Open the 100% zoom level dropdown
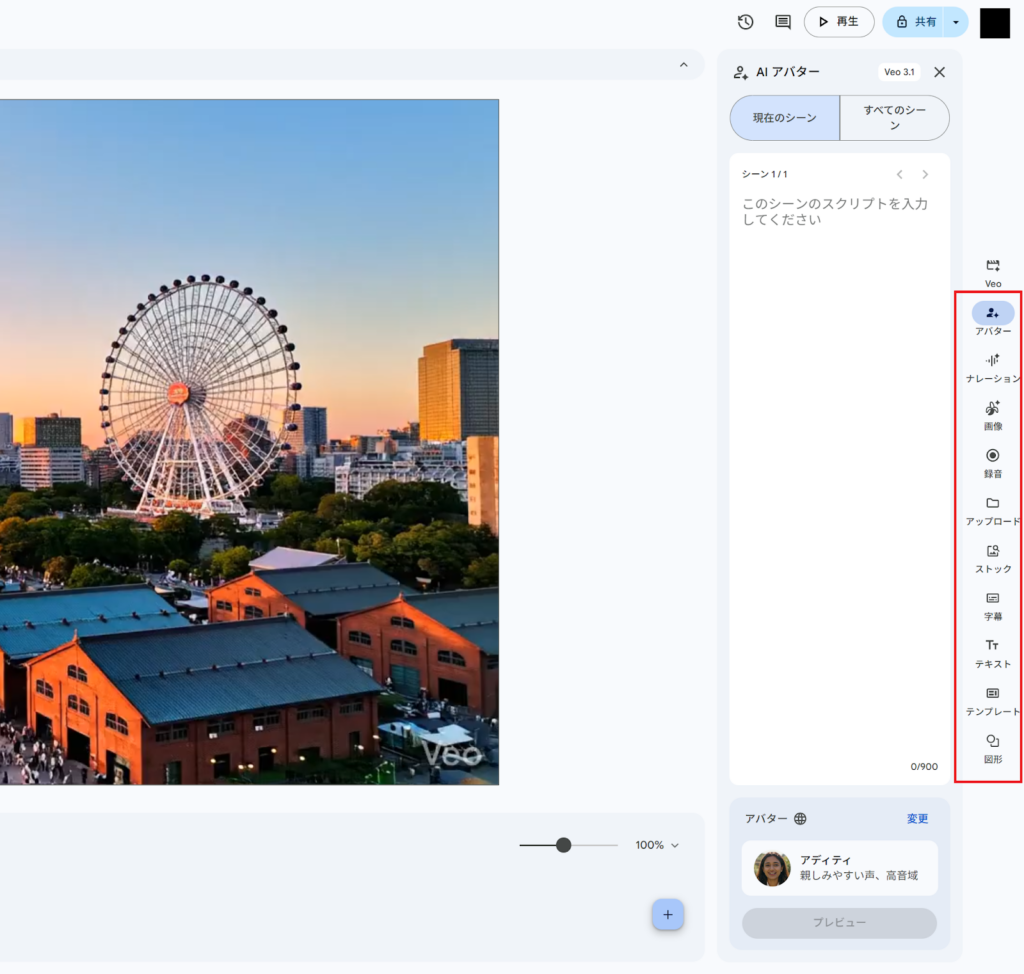This screenshot has width=1024, height=974. (657, 845)
